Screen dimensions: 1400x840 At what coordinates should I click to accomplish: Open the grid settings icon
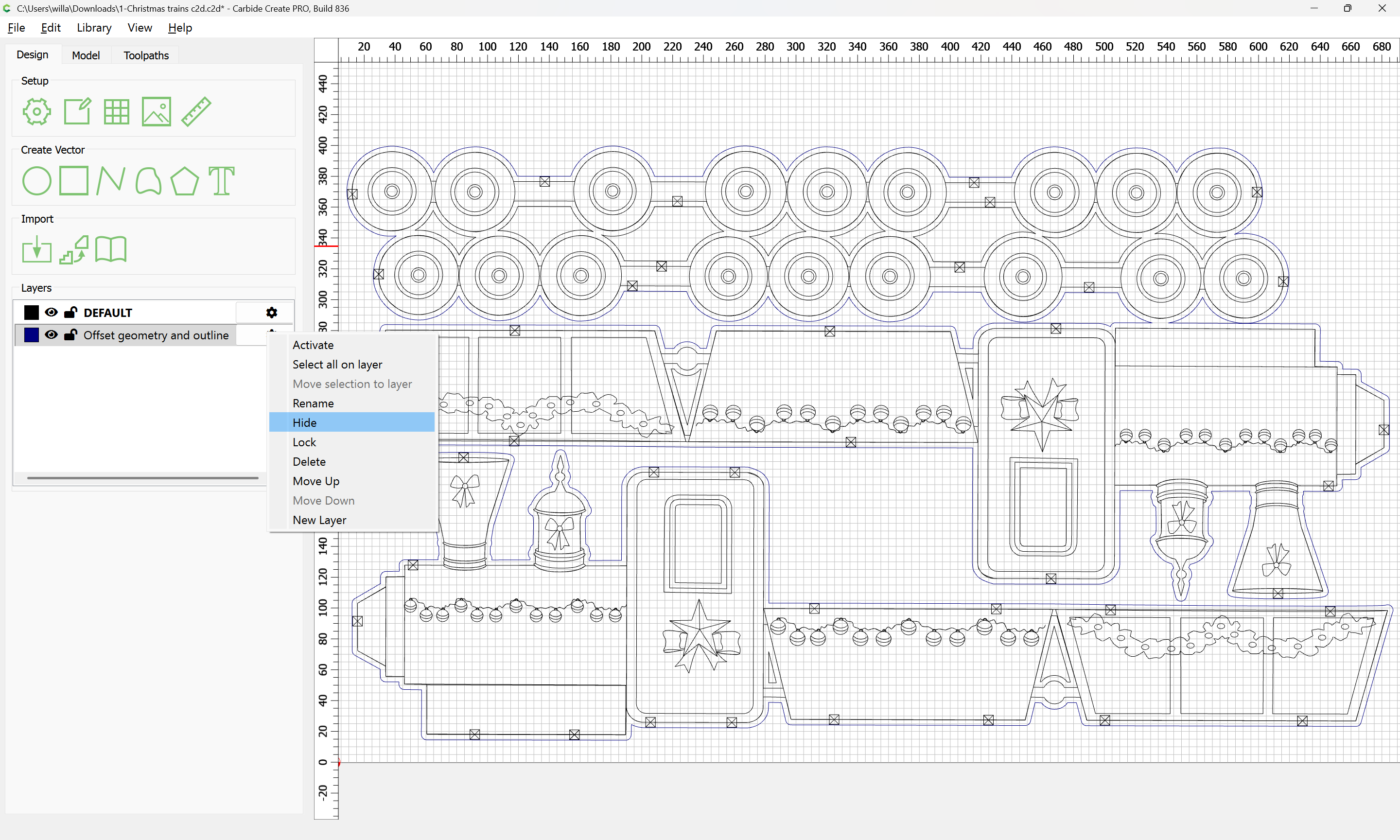117,111
